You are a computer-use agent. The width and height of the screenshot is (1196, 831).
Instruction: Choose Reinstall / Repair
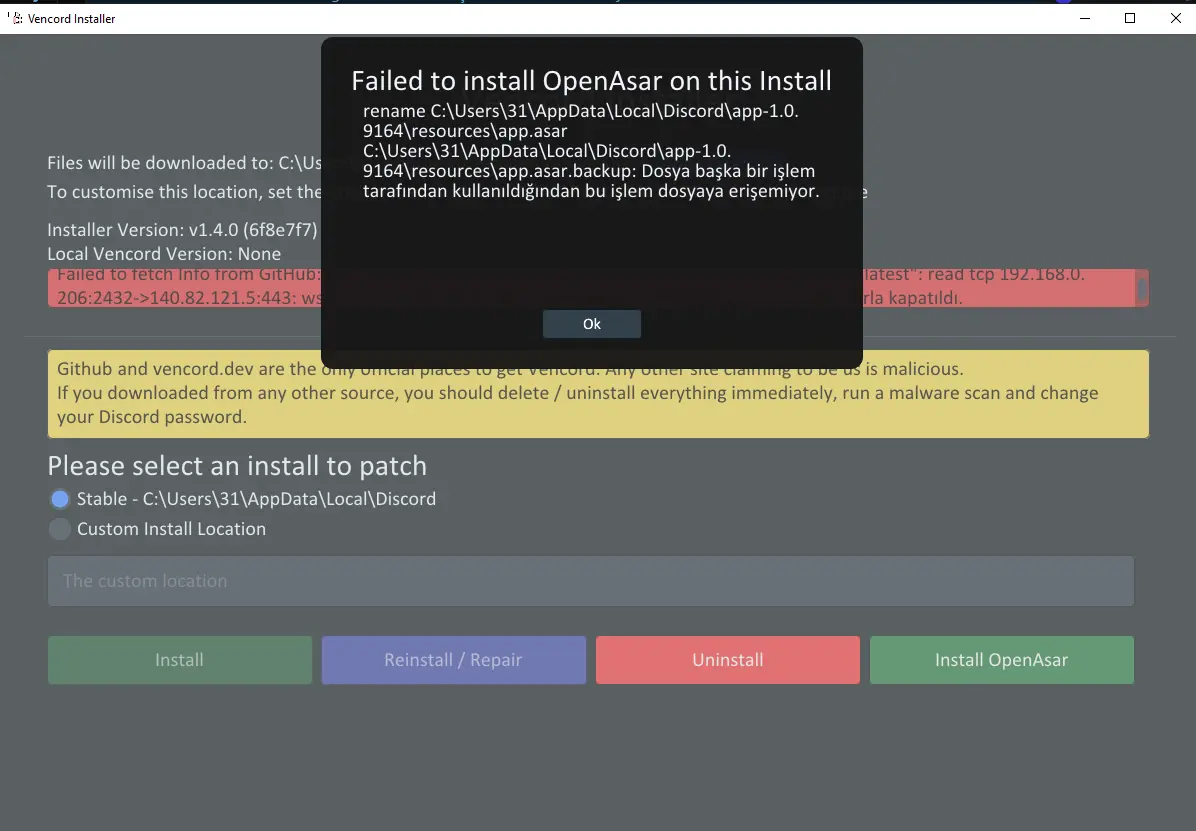(453, 659)
